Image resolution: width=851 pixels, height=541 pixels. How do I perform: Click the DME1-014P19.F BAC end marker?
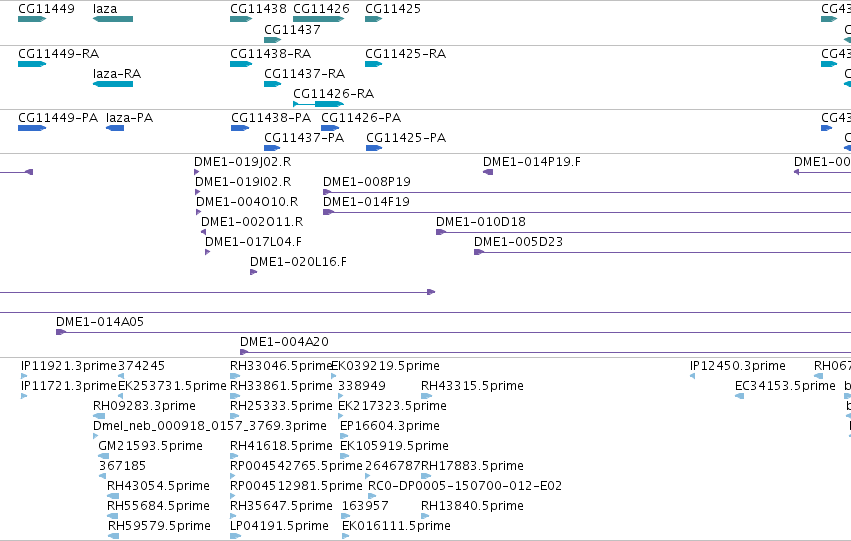(488, 172)
